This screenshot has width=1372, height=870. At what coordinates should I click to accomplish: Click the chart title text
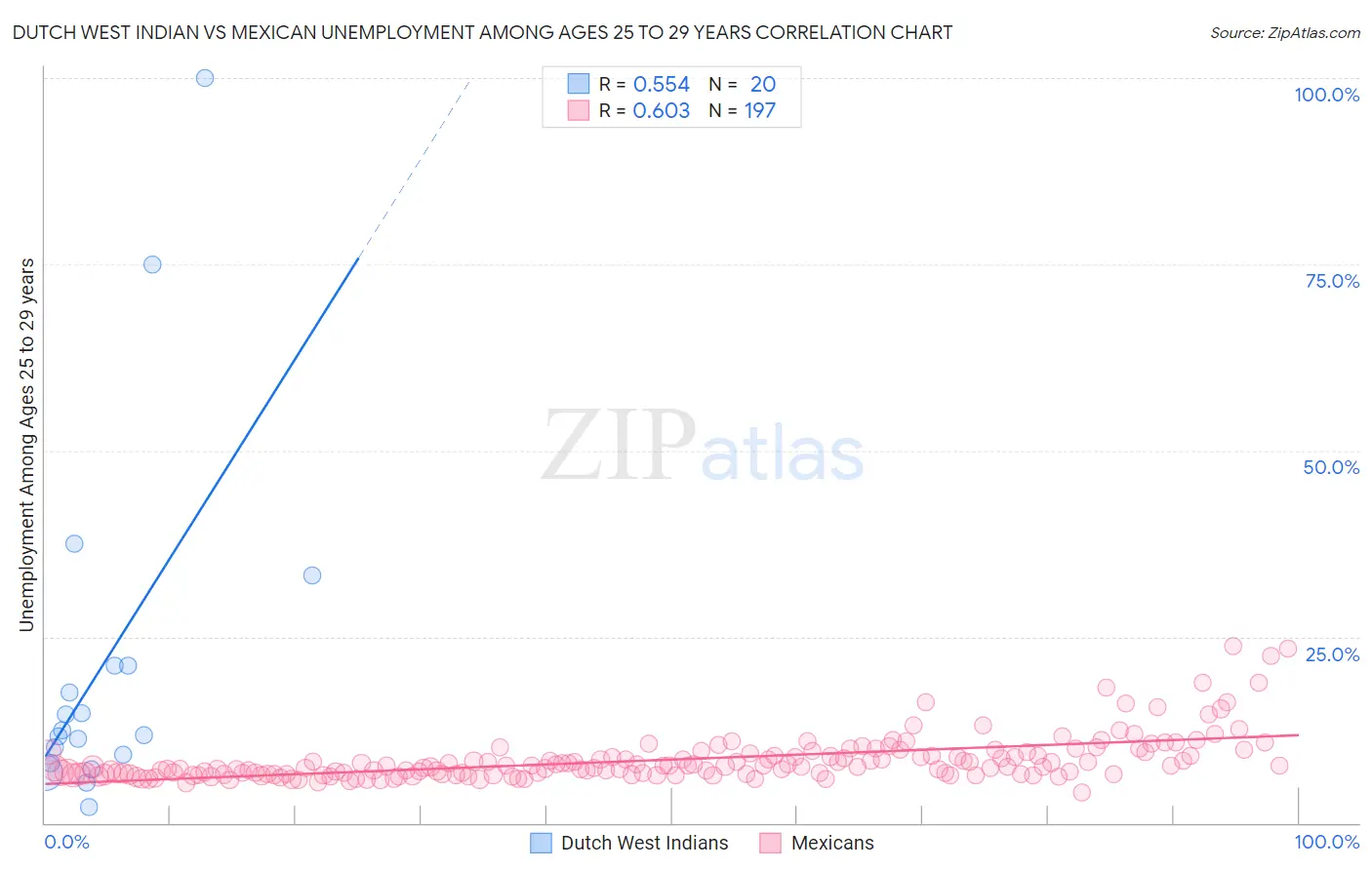point(482,32)
